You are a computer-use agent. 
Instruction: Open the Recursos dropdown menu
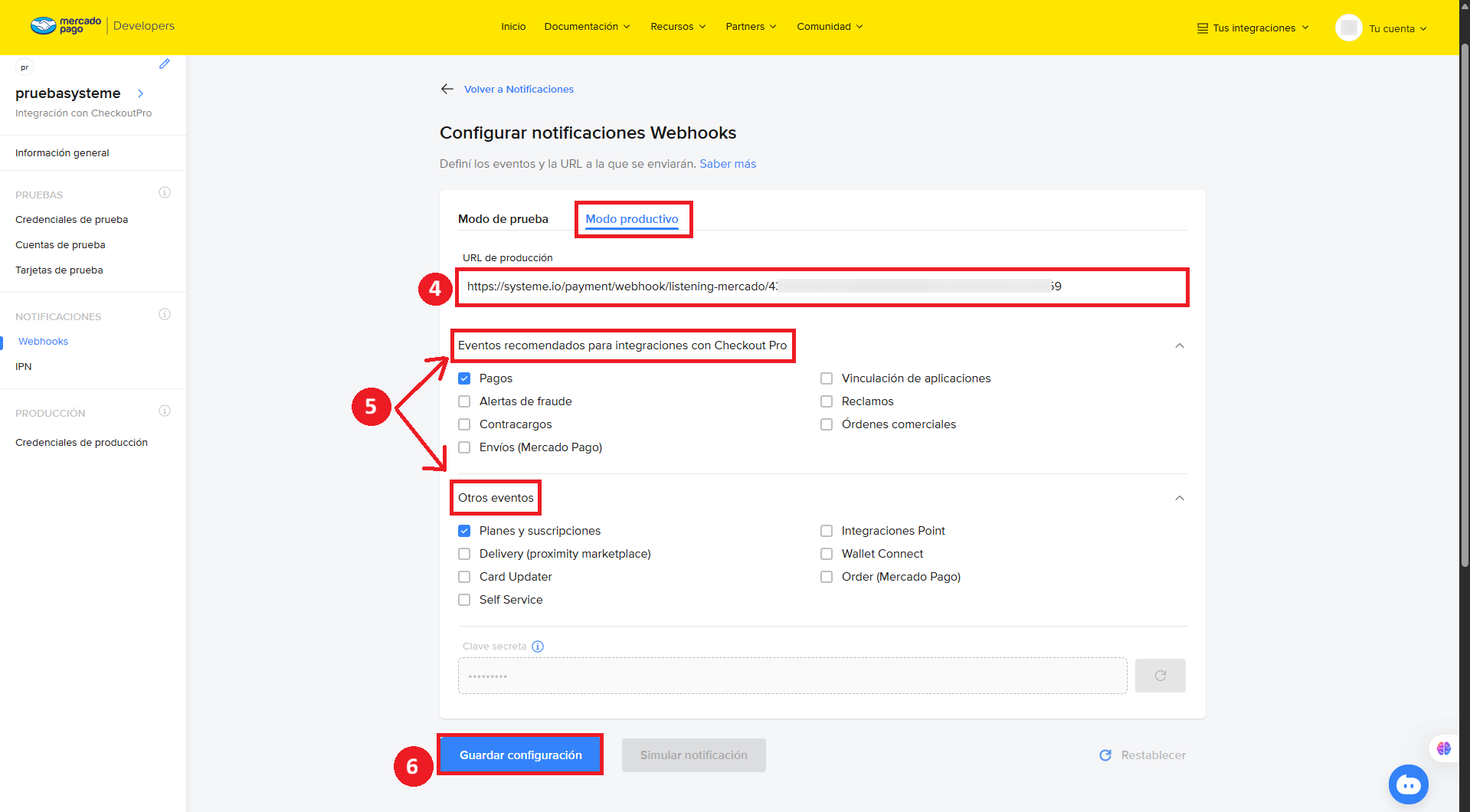coord(678,27)
